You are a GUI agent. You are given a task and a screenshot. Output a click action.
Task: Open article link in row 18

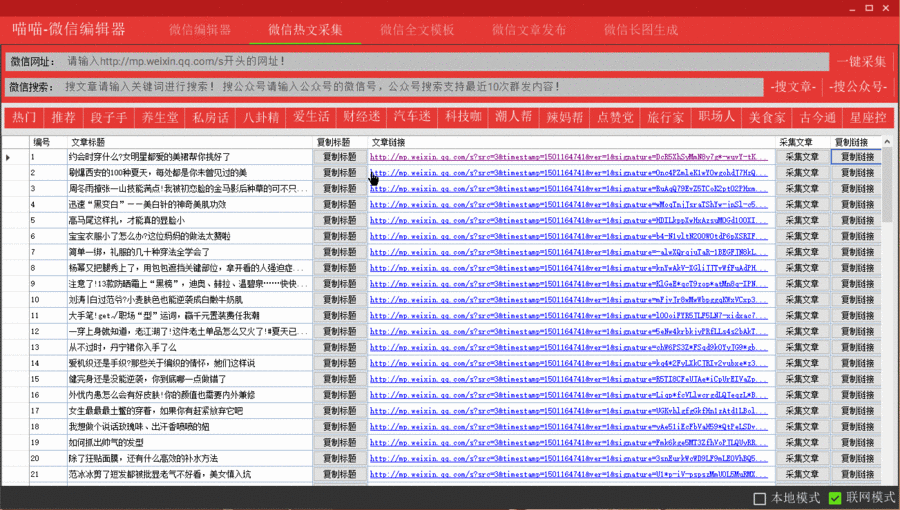(569, 427)
